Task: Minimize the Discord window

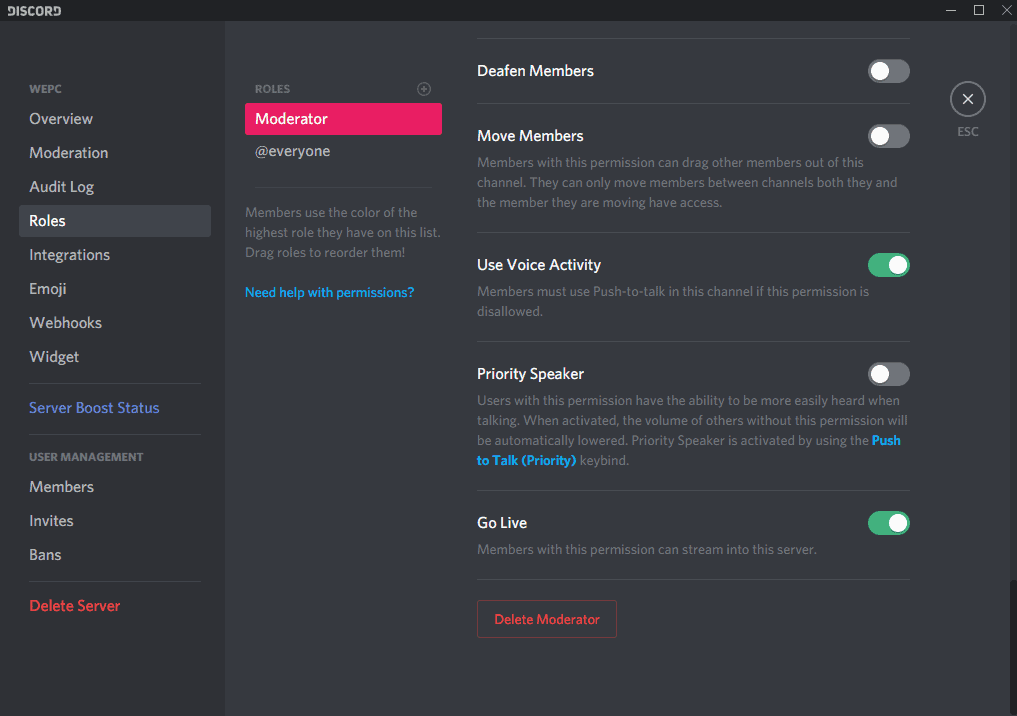Action: click(951, 10)
